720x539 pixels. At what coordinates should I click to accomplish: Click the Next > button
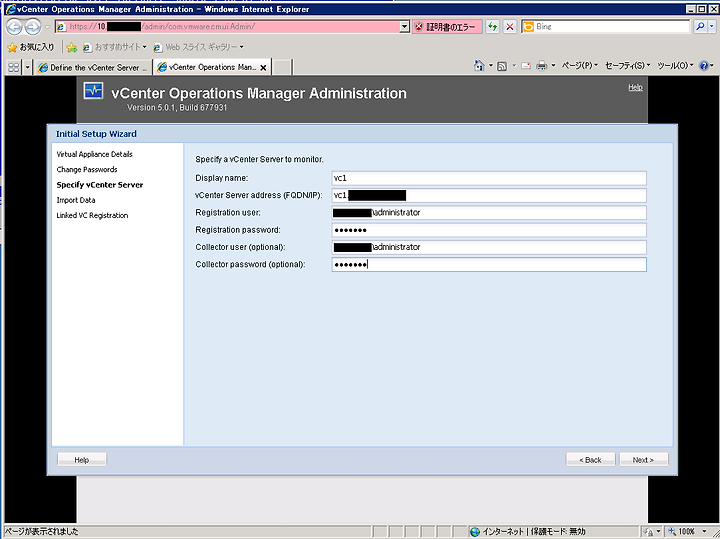[643, 460]
